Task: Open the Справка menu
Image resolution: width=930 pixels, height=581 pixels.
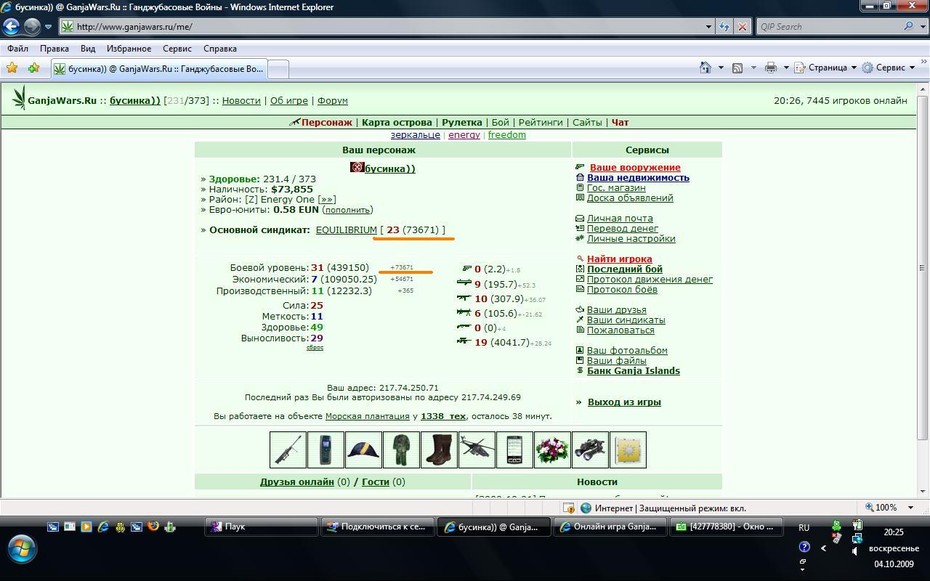Action: click(220, 49)
